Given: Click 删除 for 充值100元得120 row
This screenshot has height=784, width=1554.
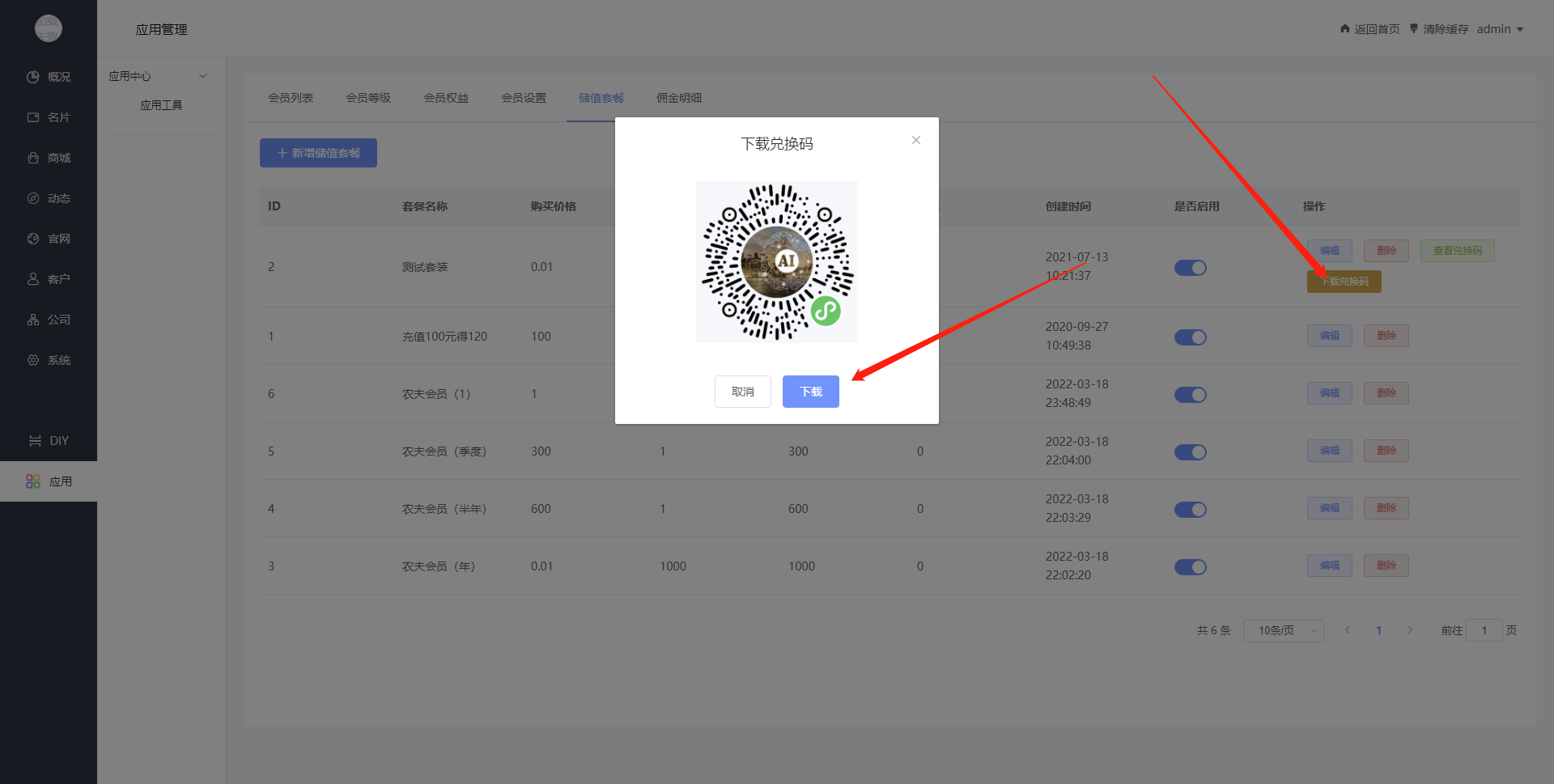Looking at the screenshot, I should click(1386, 336).
